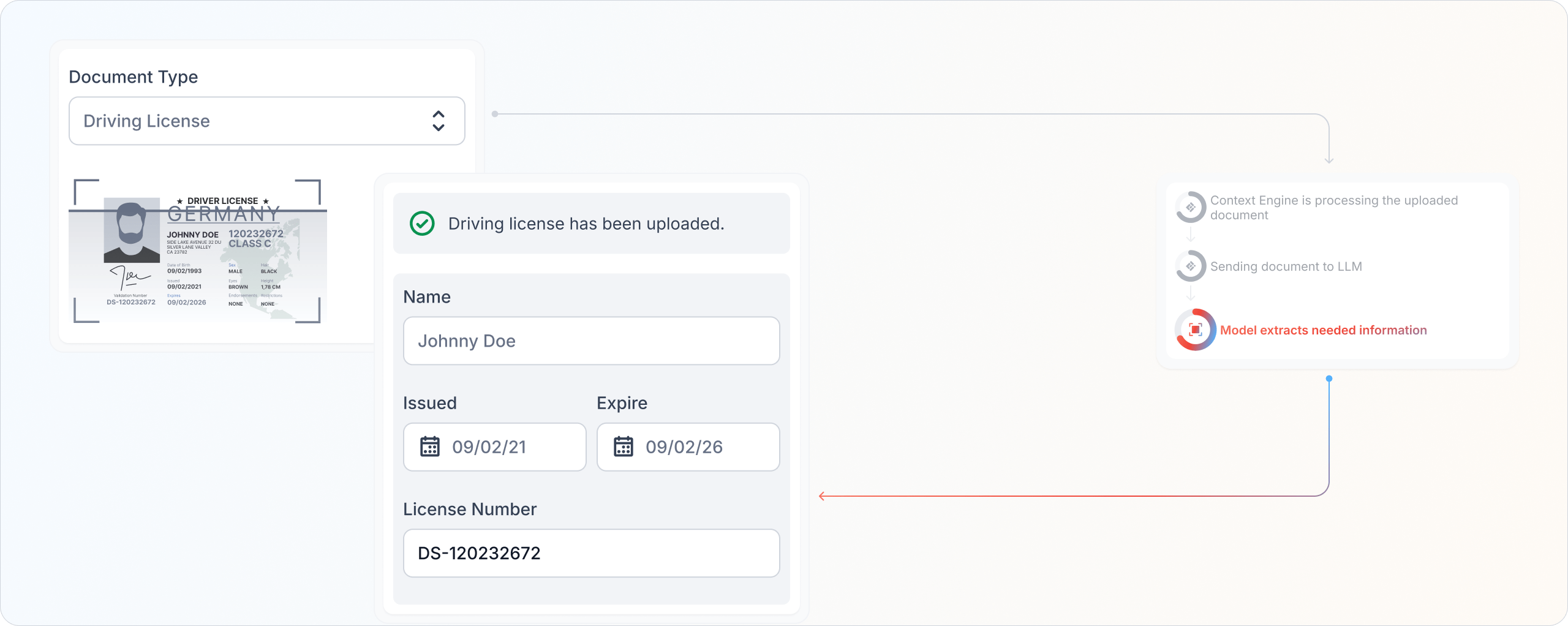Click the portrait photo on the license
Screen dimensions: 1568x626
(132, 230)
